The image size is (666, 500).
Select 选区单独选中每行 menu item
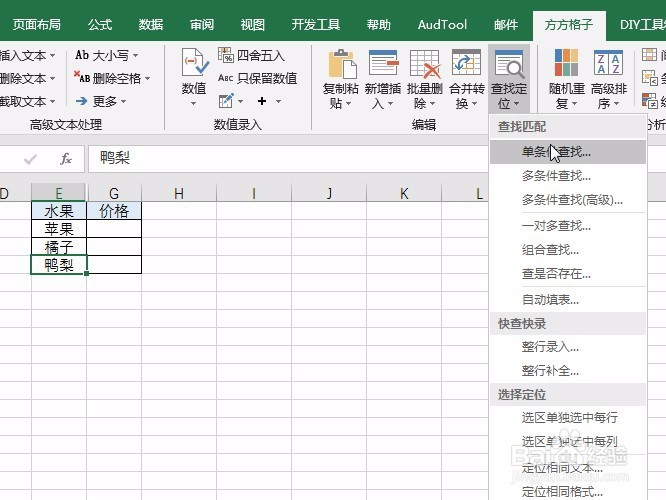pos(568,418)
